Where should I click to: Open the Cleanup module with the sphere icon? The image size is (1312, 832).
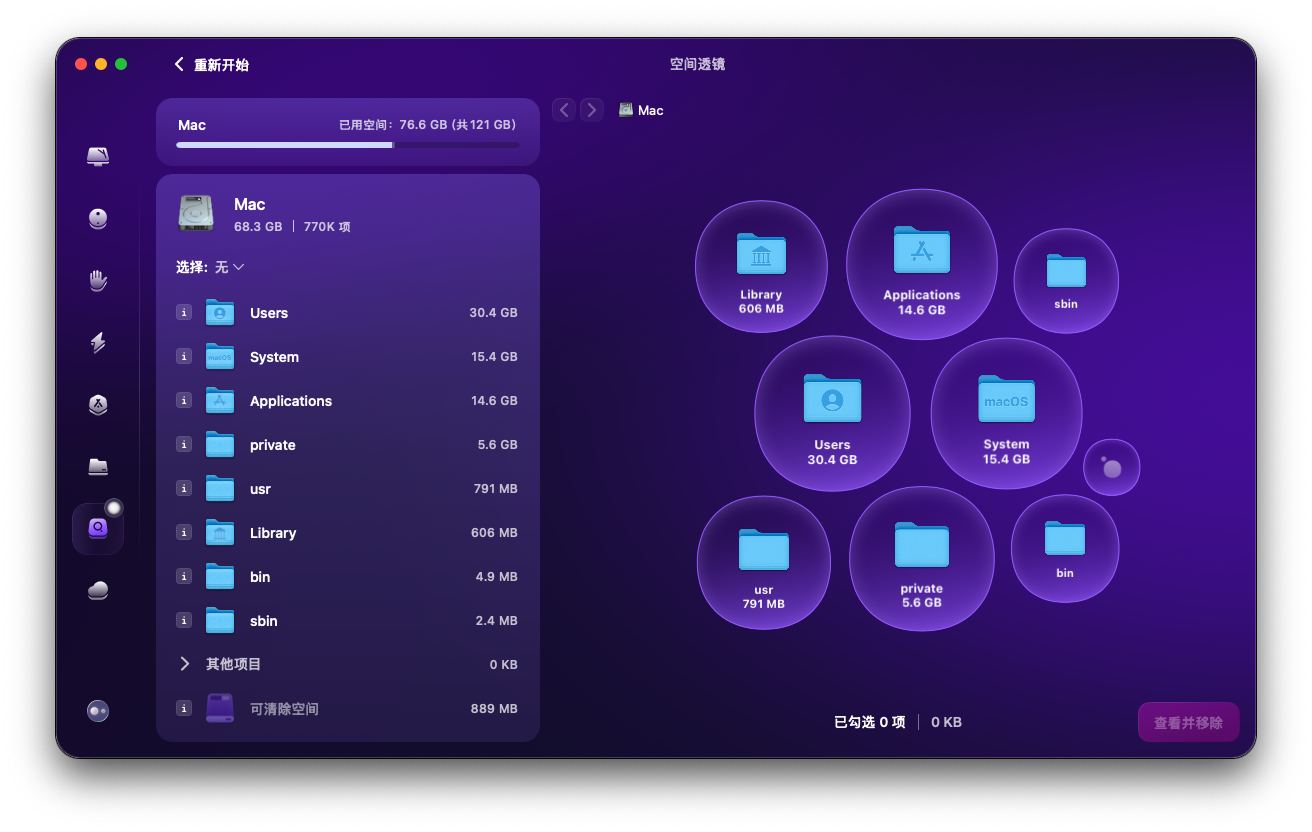point(98,219)
